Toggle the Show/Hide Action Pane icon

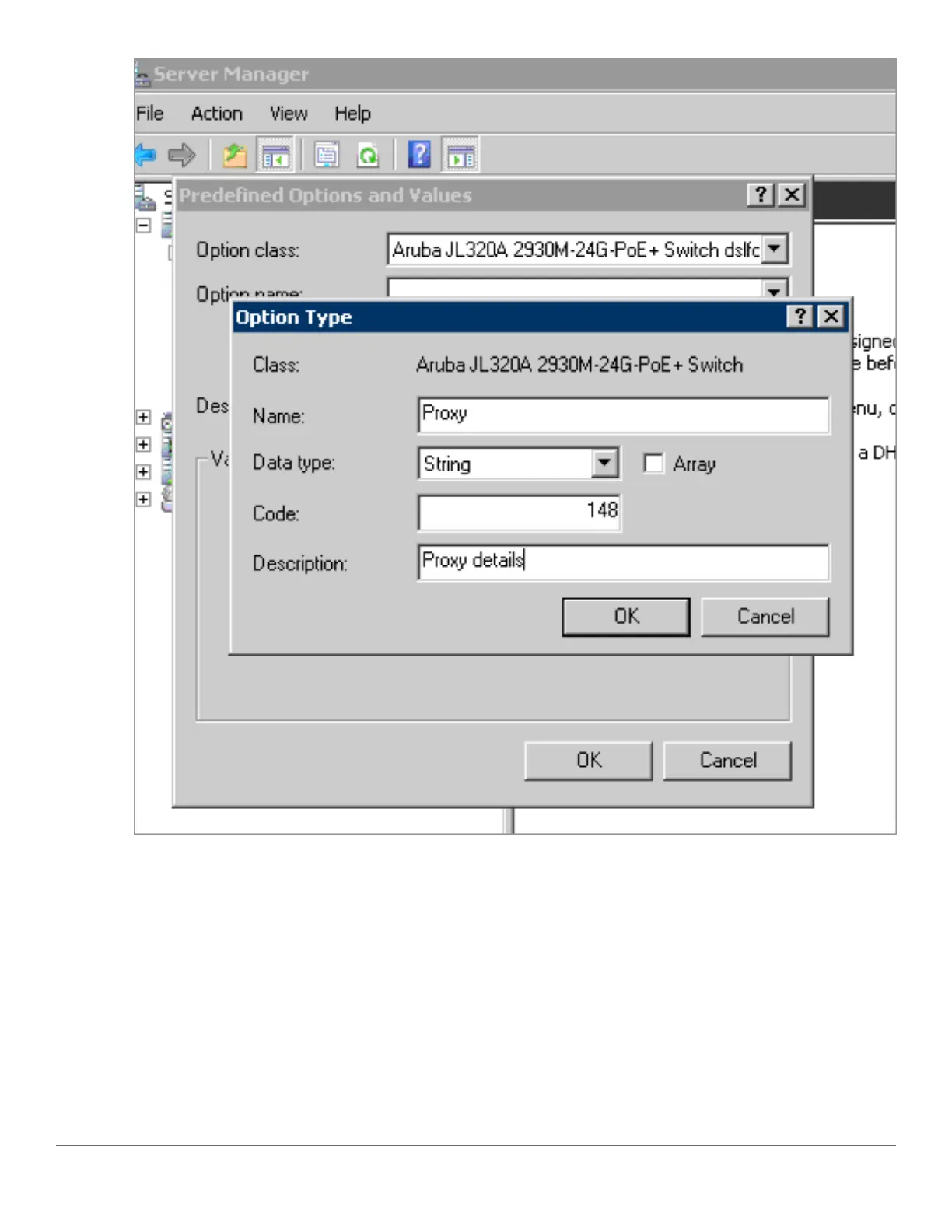coord(461,155)
